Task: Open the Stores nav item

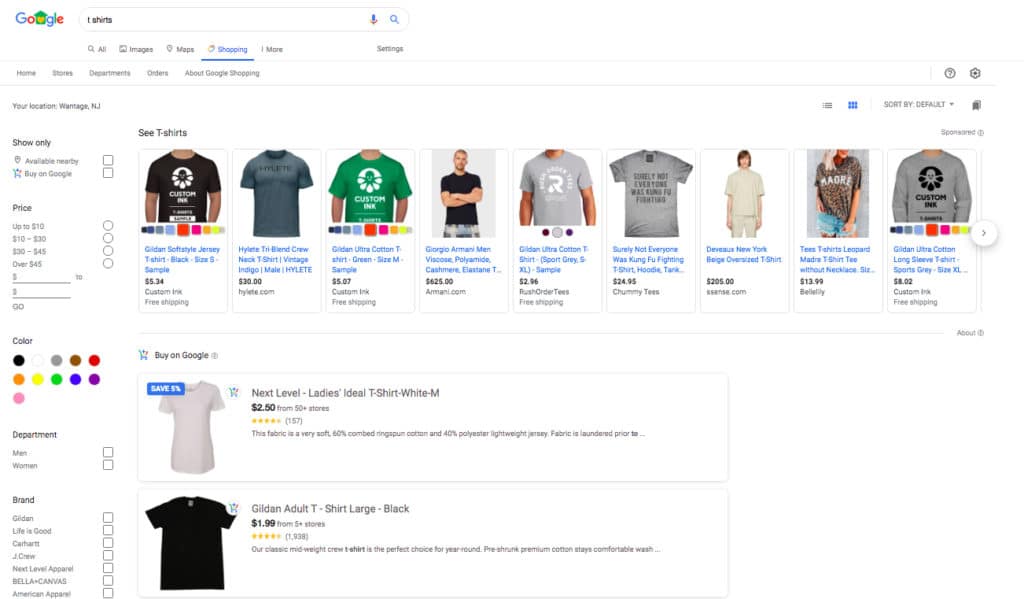Action: point(63,73)
